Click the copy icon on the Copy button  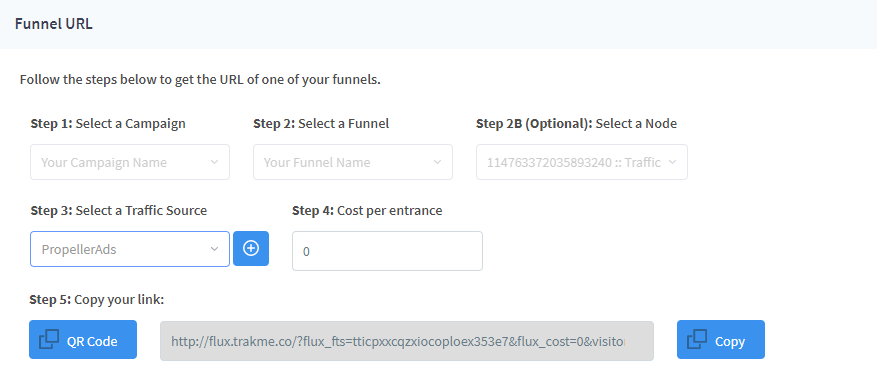click(696, 340)
